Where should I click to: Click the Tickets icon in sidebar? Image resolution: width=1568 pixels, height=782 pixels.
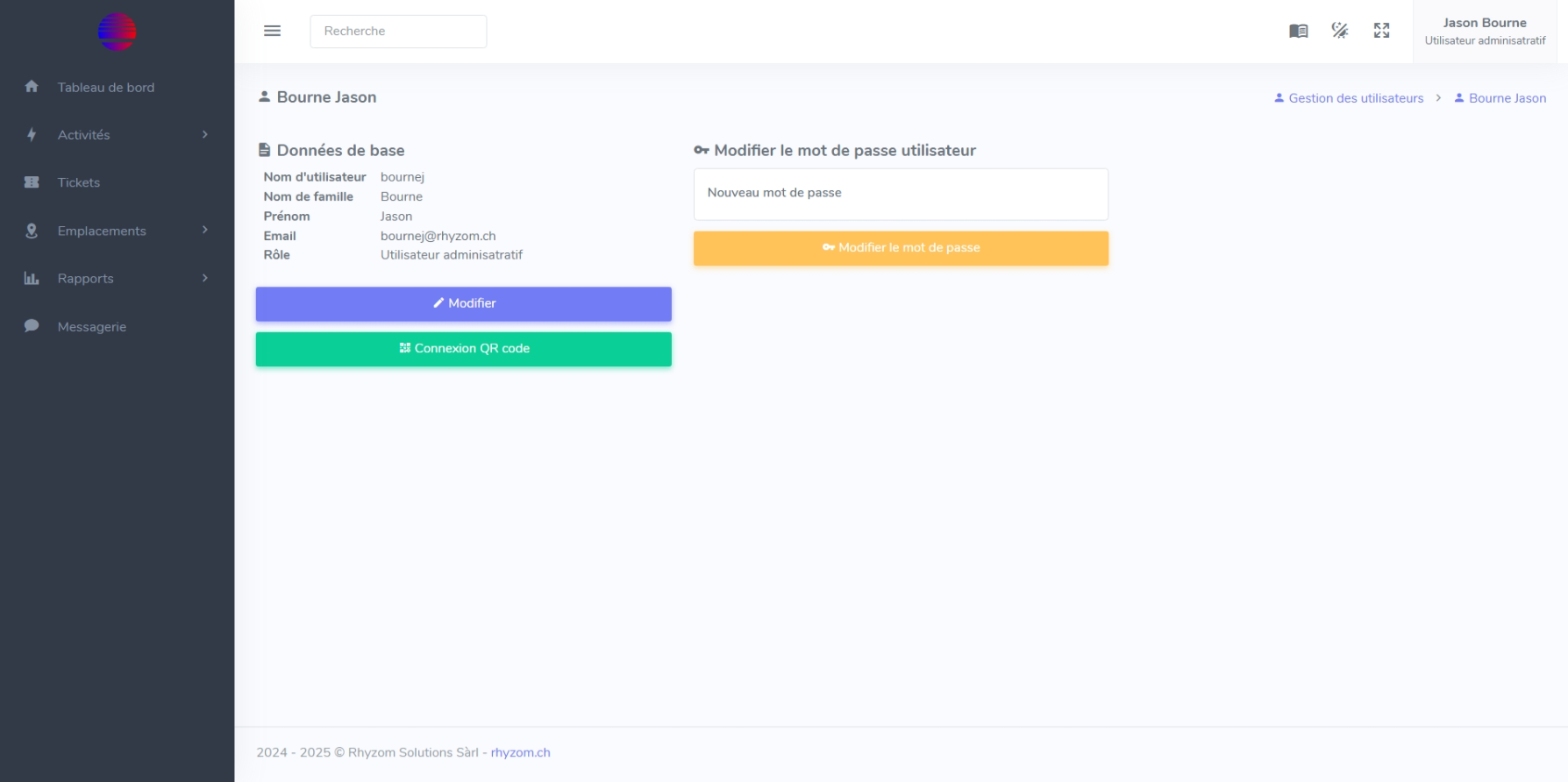point(32,182)
